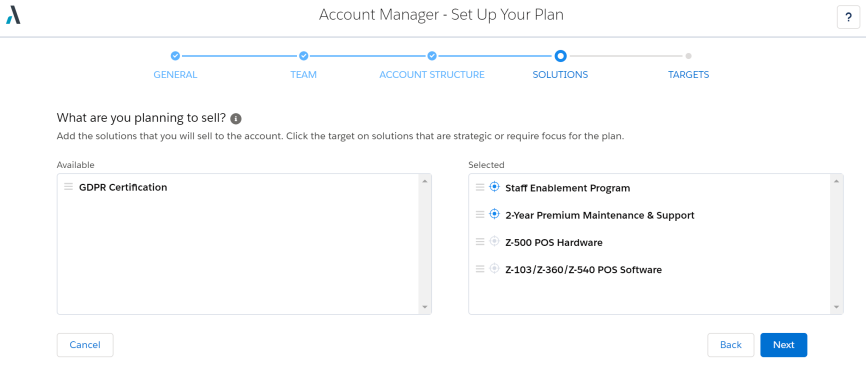Screen dimensions: 866x367
Task: Click drag handle of Z-103/Z-360/Z-540 POS Software
Action: coord(480,269)
